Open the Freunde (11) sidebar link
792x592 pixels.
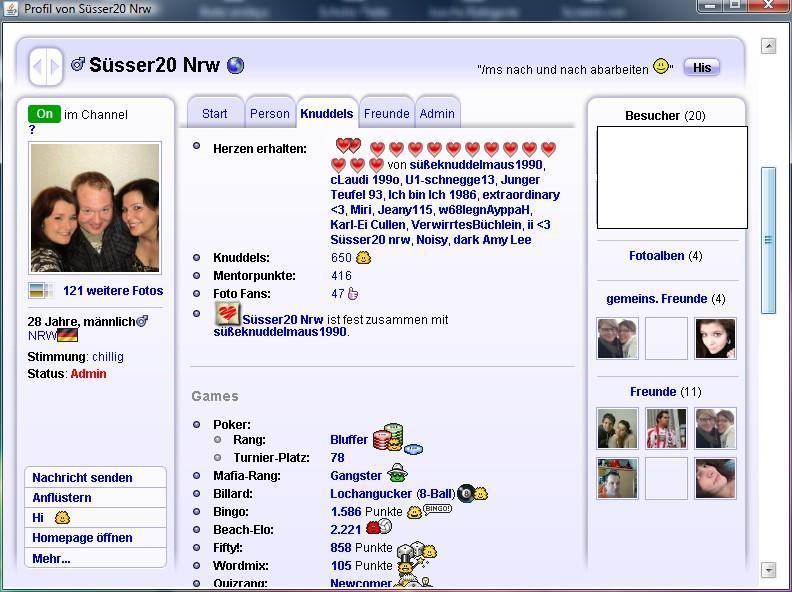[666, 391]
